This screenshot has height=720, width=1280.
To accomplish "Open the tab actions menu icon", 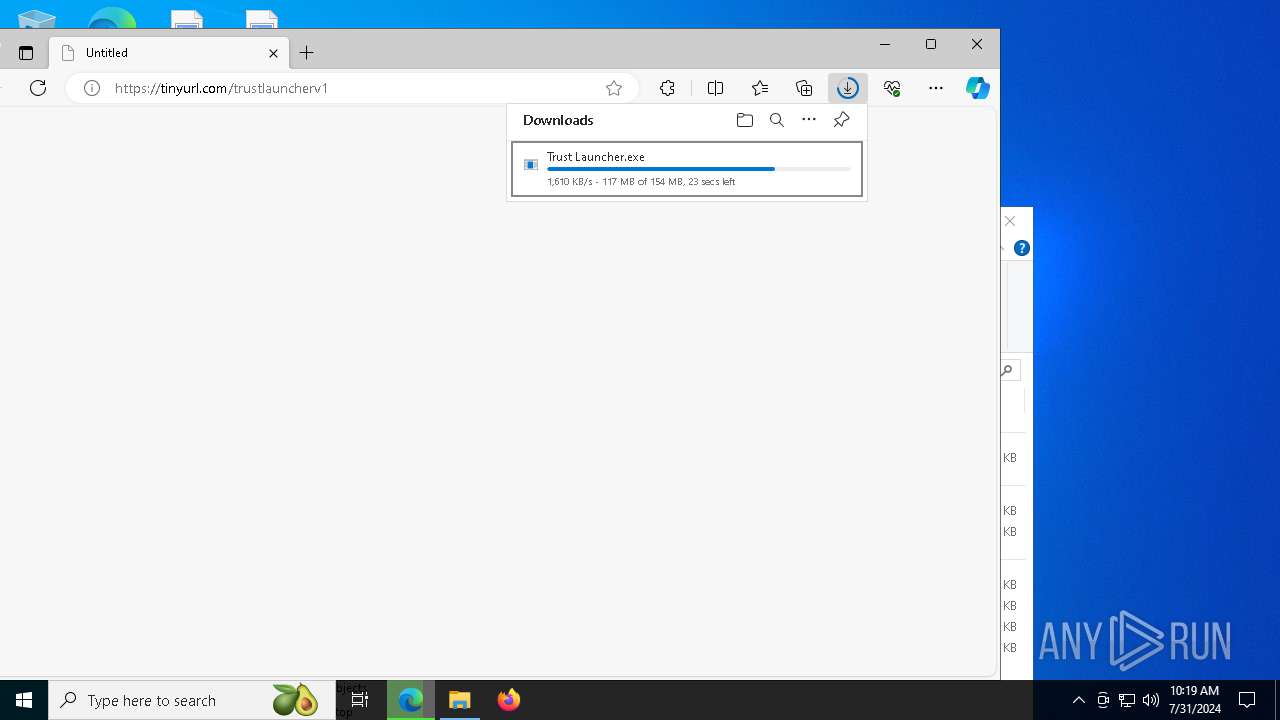I will (x=26, y=53).
